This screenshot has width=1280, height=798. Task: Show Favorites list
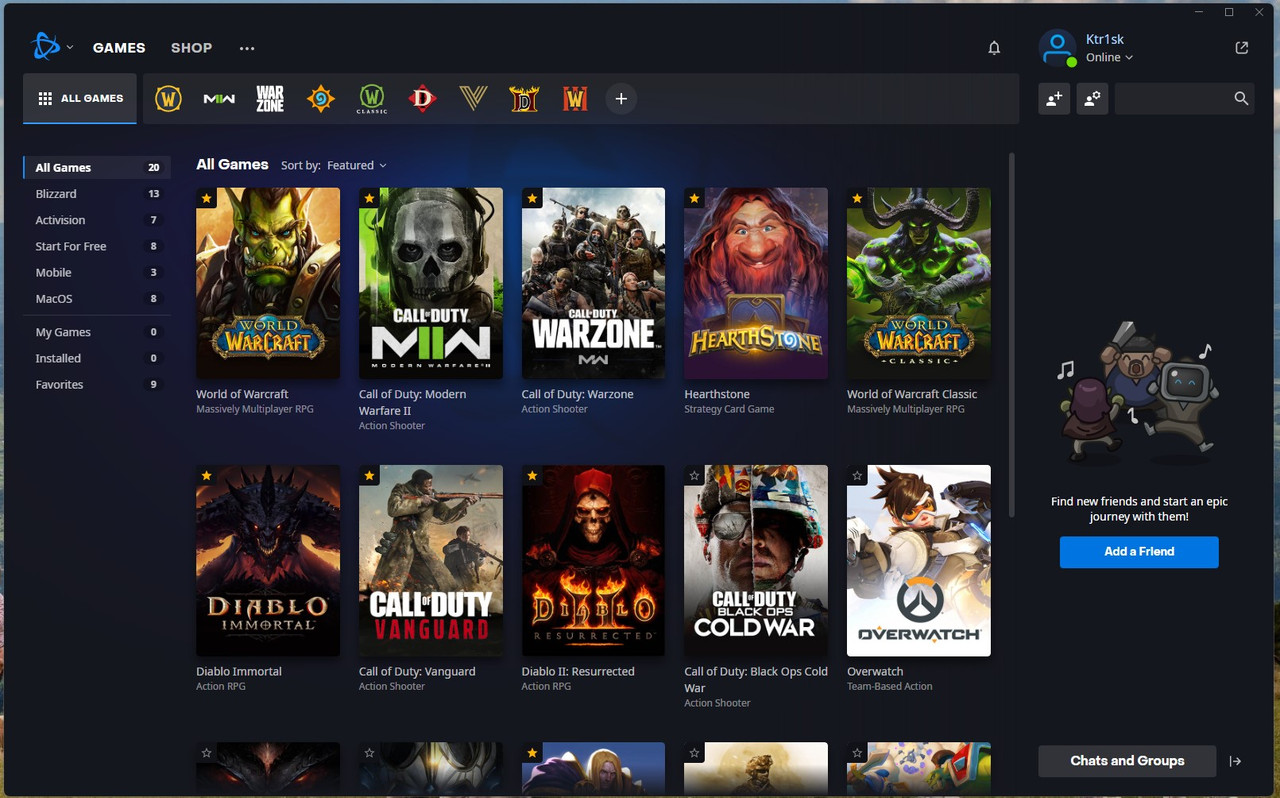click(x=97, y=384)
